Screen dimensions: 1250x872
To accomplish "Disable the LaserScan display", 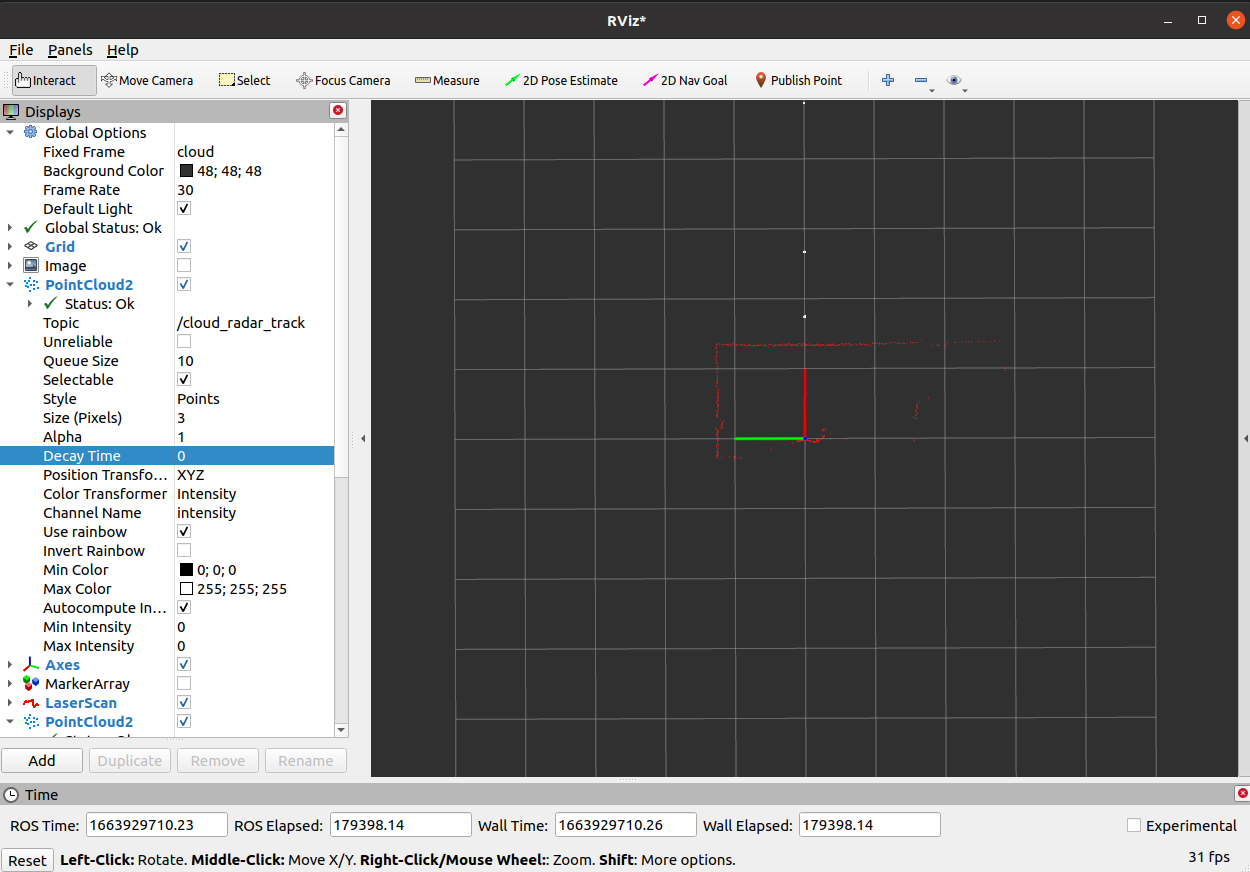I will pos(183,702).
